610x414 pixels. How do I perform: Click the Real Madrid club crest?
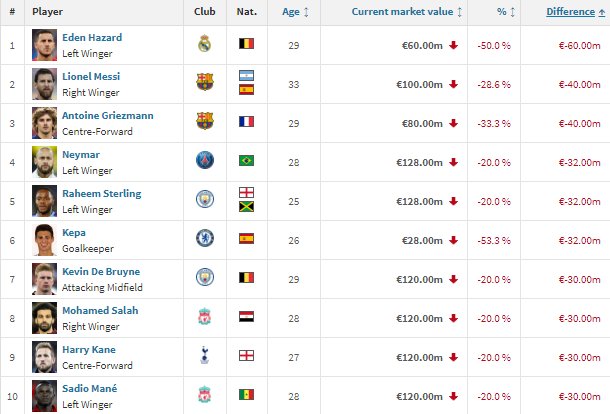[x=205, y=44]
